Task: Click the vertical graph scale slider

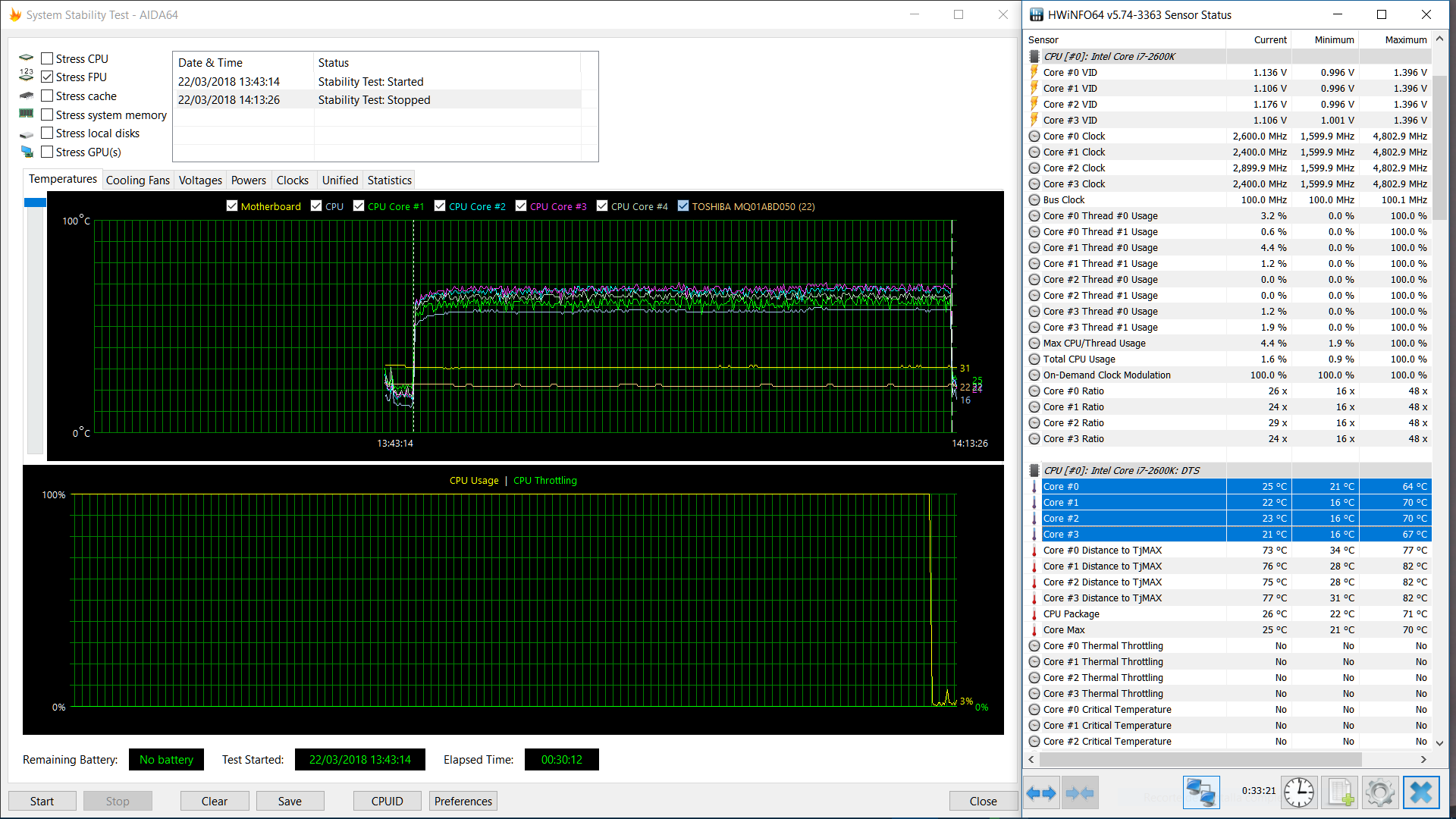Action: tap(35, 202)
